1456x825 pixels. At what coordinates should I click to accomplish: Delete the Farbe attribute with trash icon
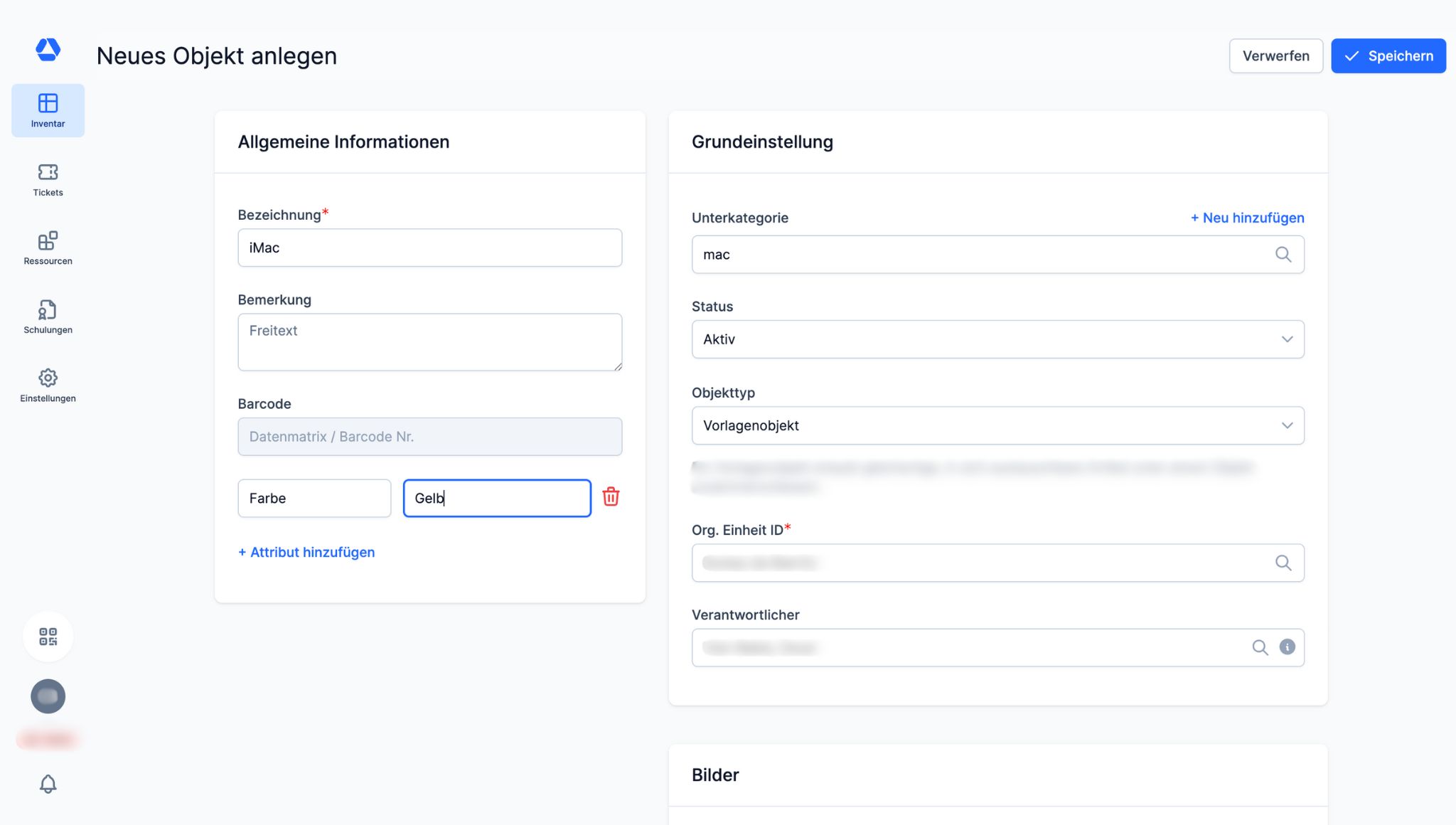611,497
